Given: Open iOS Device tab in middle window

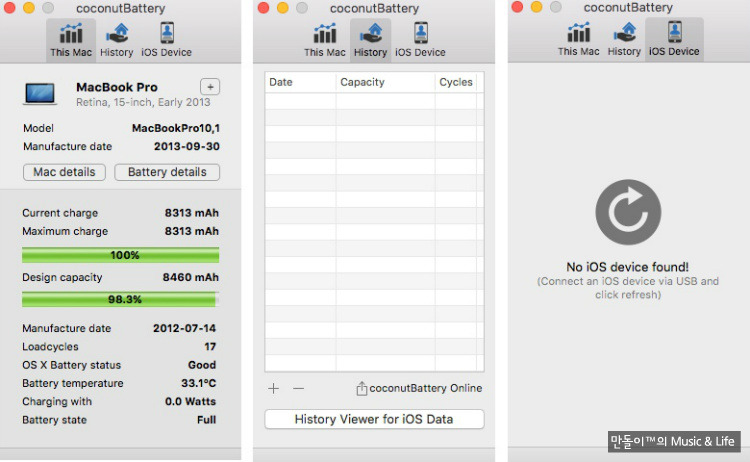Looking at the screenshot, I should (x=420, y=40).
